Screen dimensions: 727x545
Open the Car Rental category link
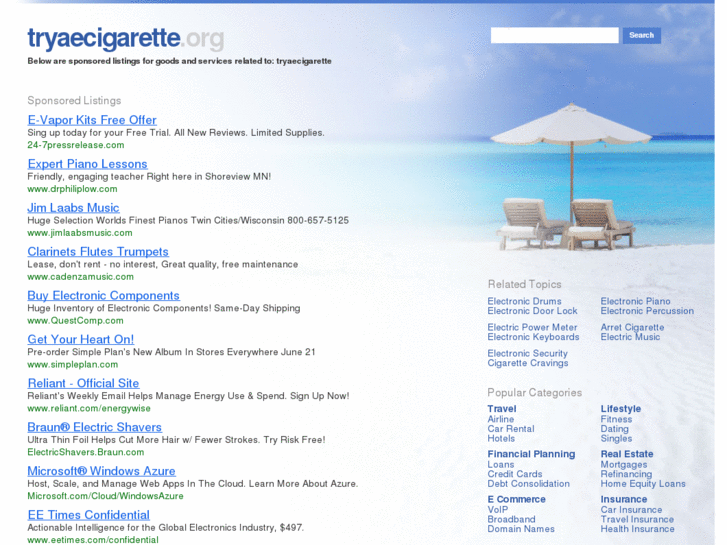tap(511, 429)
